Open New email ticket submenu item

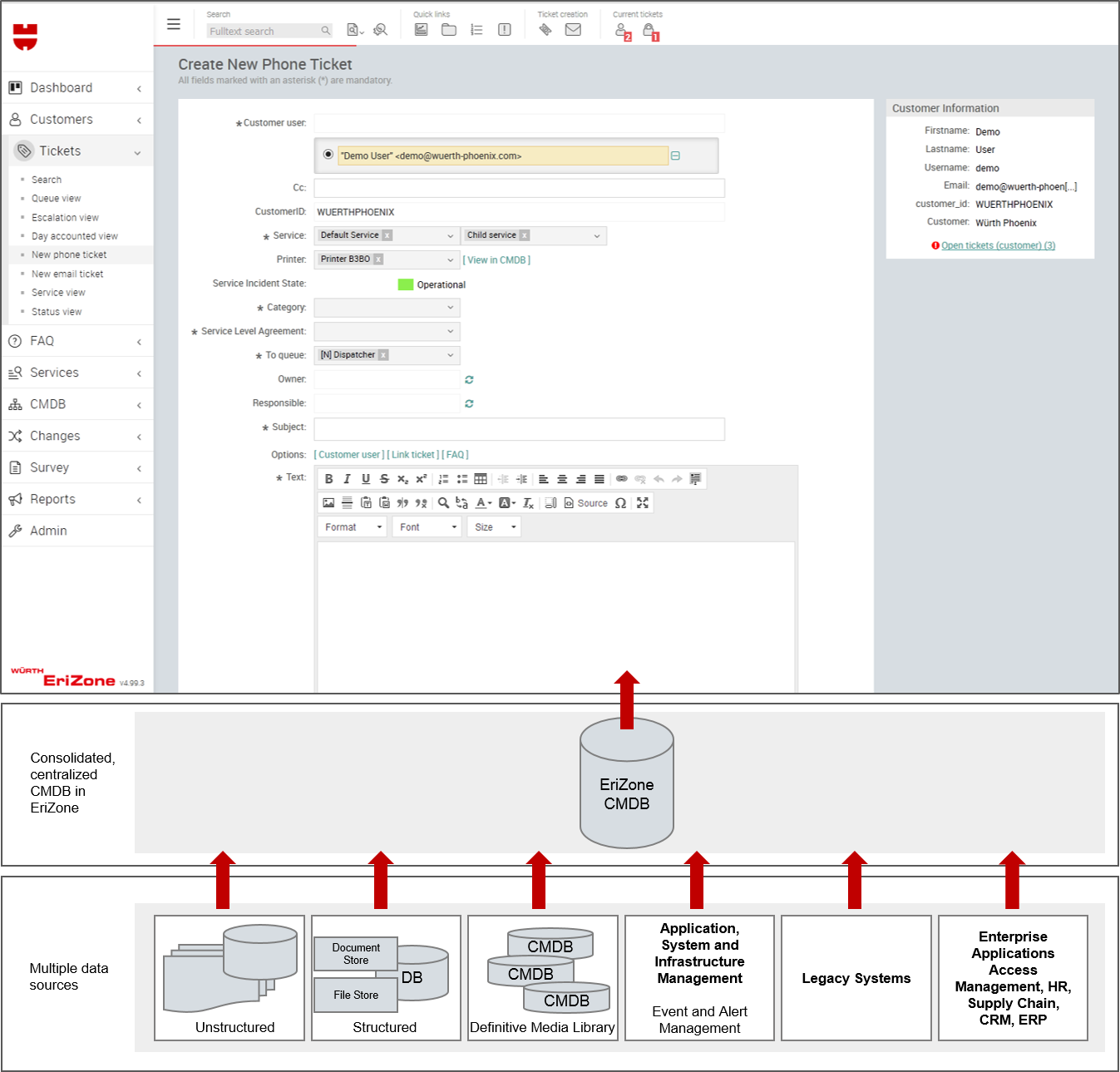pyautogui.click(x=67, y=274)
